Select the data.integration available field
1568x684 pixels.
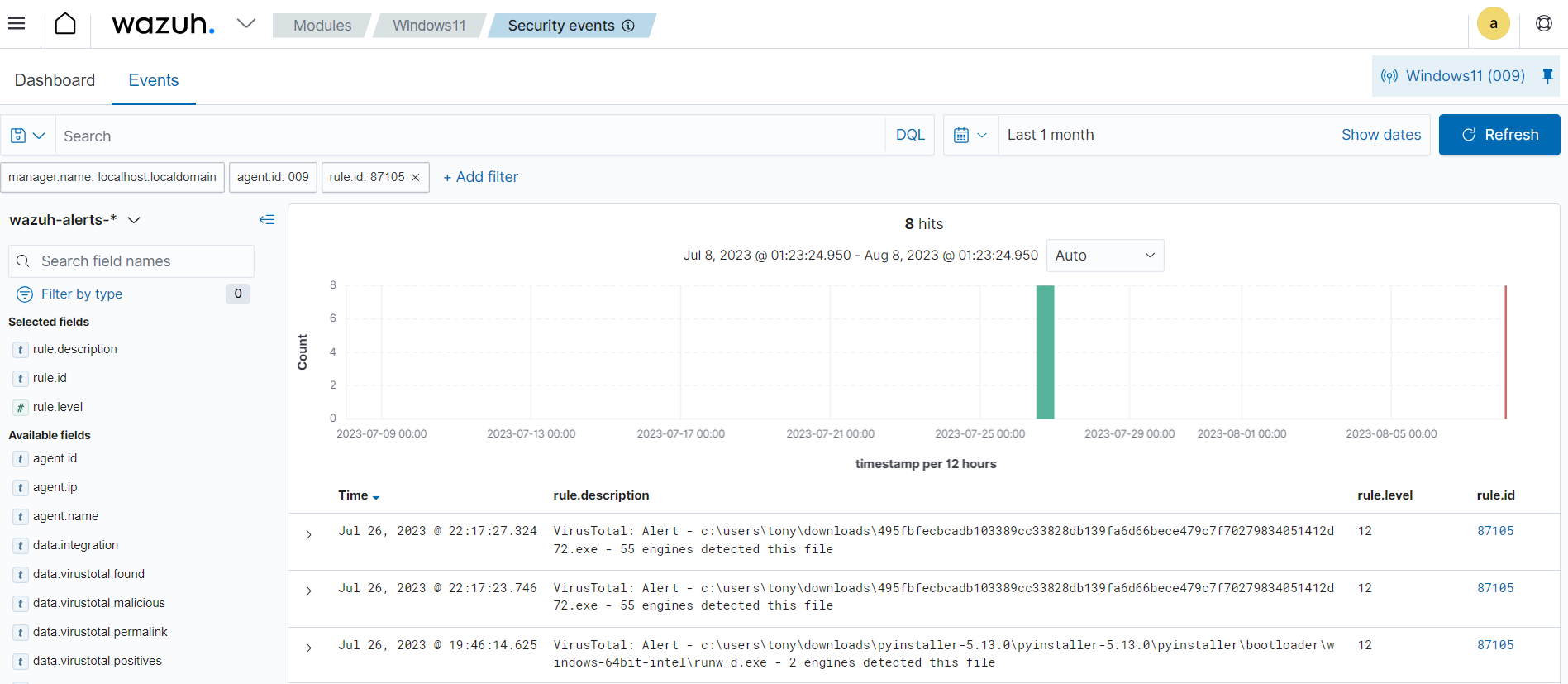tap(75, 545)
